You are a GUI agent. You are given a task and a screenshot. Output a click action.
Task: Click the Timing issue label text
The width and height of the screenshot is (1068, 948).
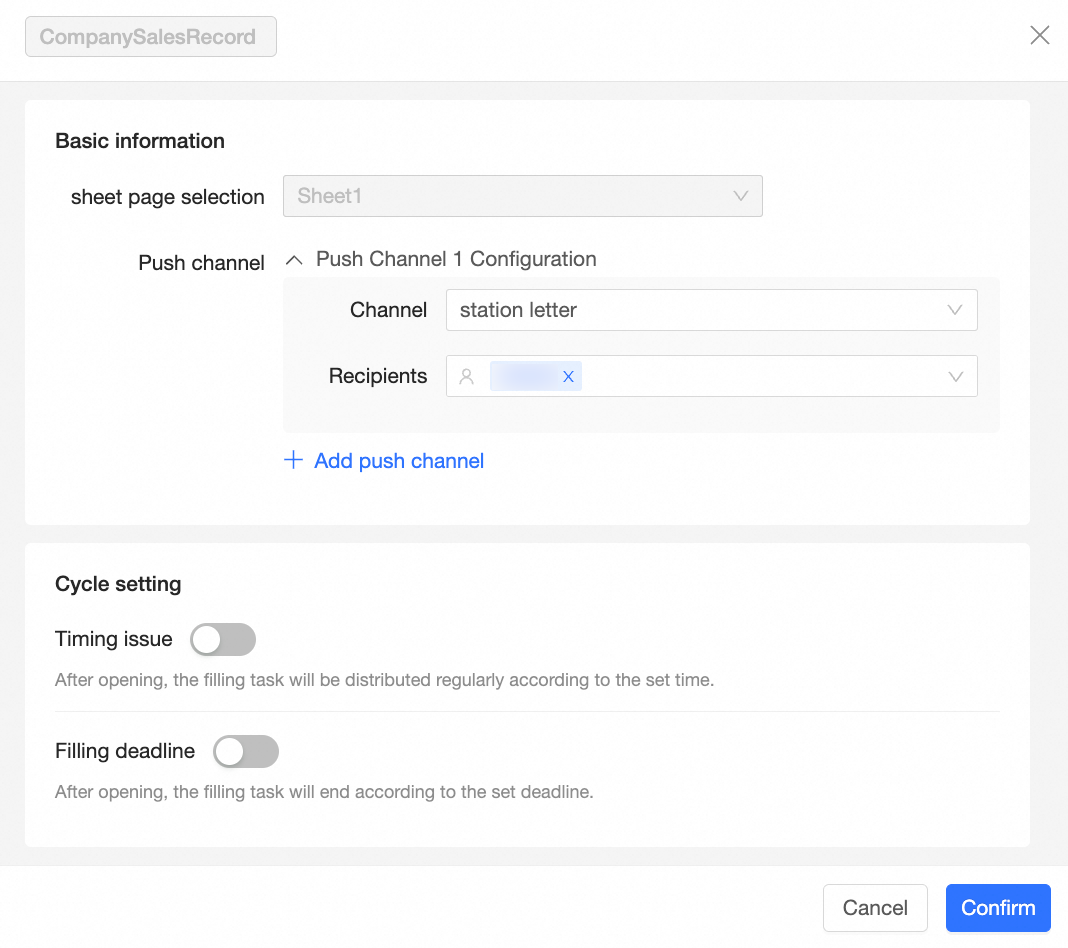coord(114,640)
